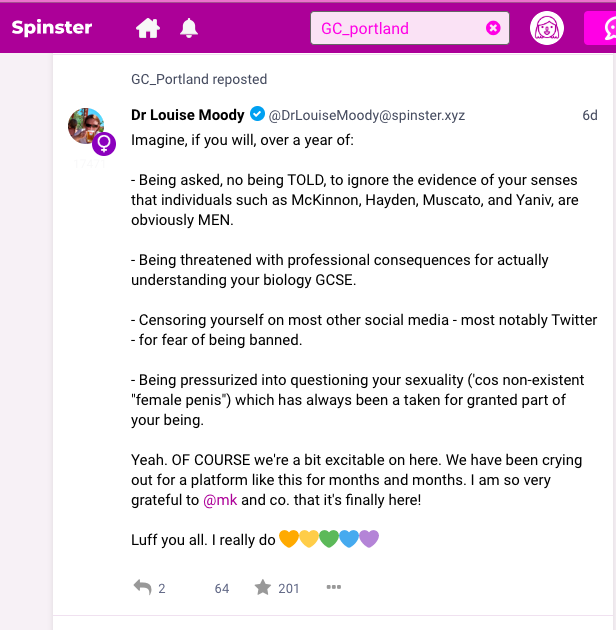Open the 6d timestamp of the post
The height and width of the screenshot is (630, 616).
tap(589, 115)
